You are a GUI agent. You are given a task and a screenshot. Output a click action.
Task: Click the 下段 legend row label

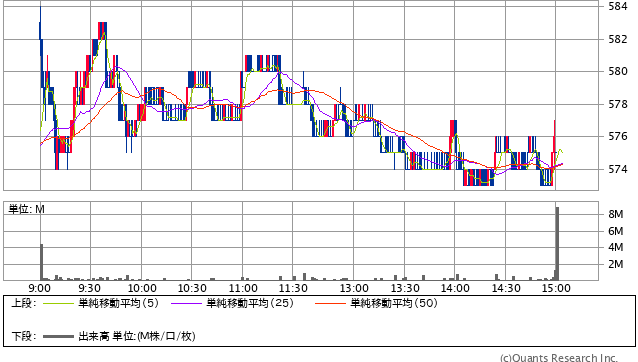coord(24,336)
